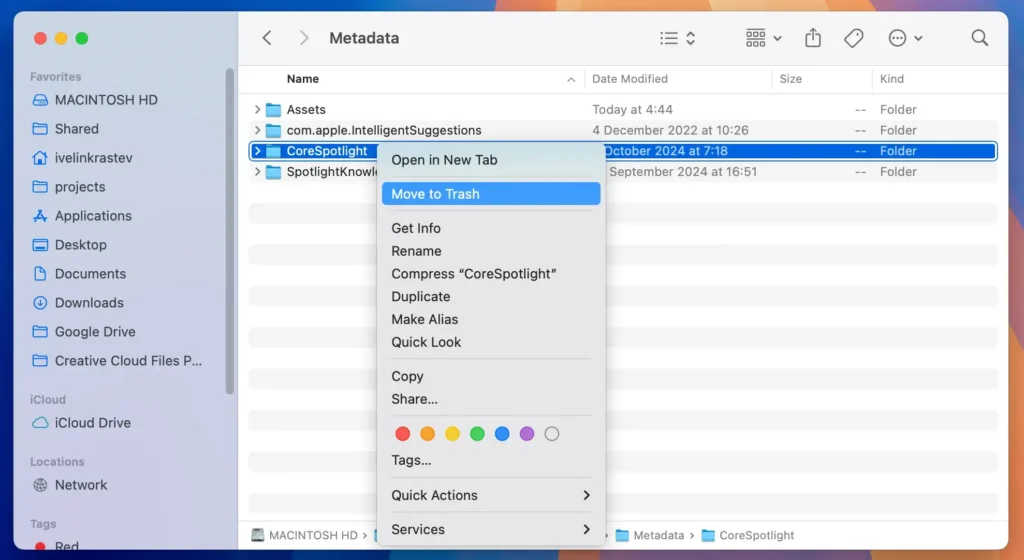This screenshot has width=1024, height=560.
Task: Open Quick Actions submenu
Action: coord(491,495)
